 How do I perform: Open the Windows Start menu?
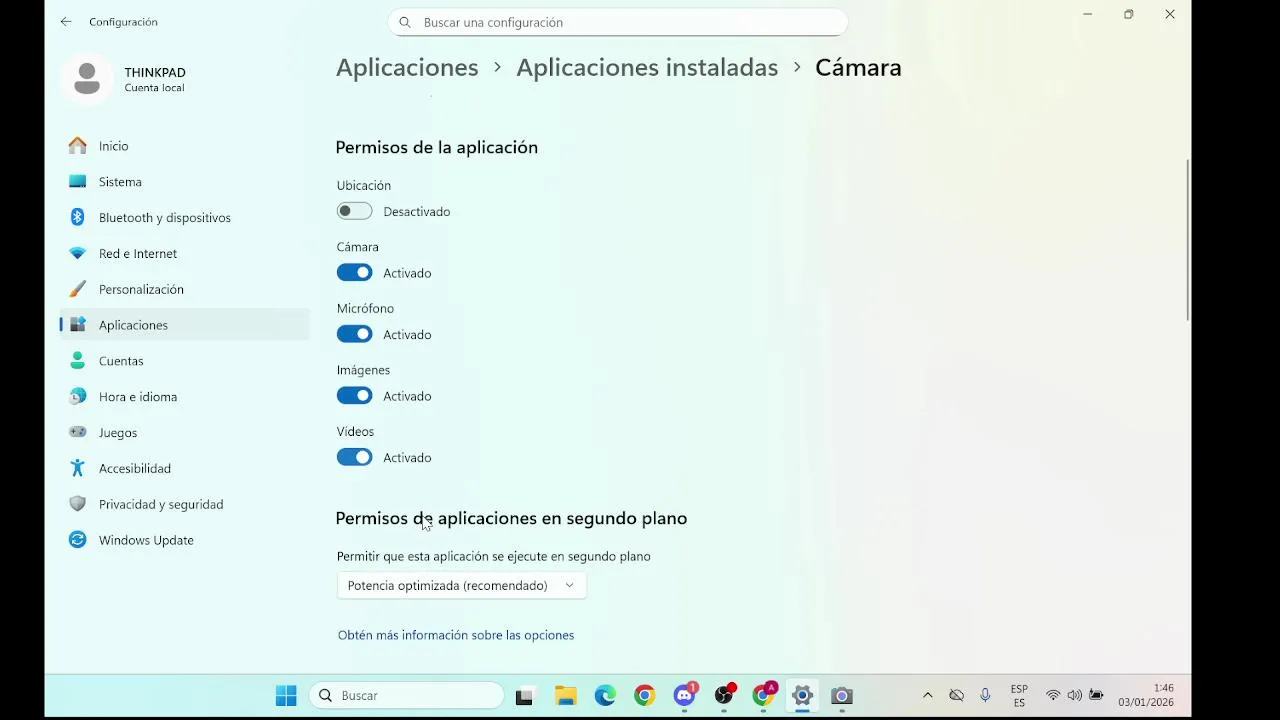click(286, 696)
